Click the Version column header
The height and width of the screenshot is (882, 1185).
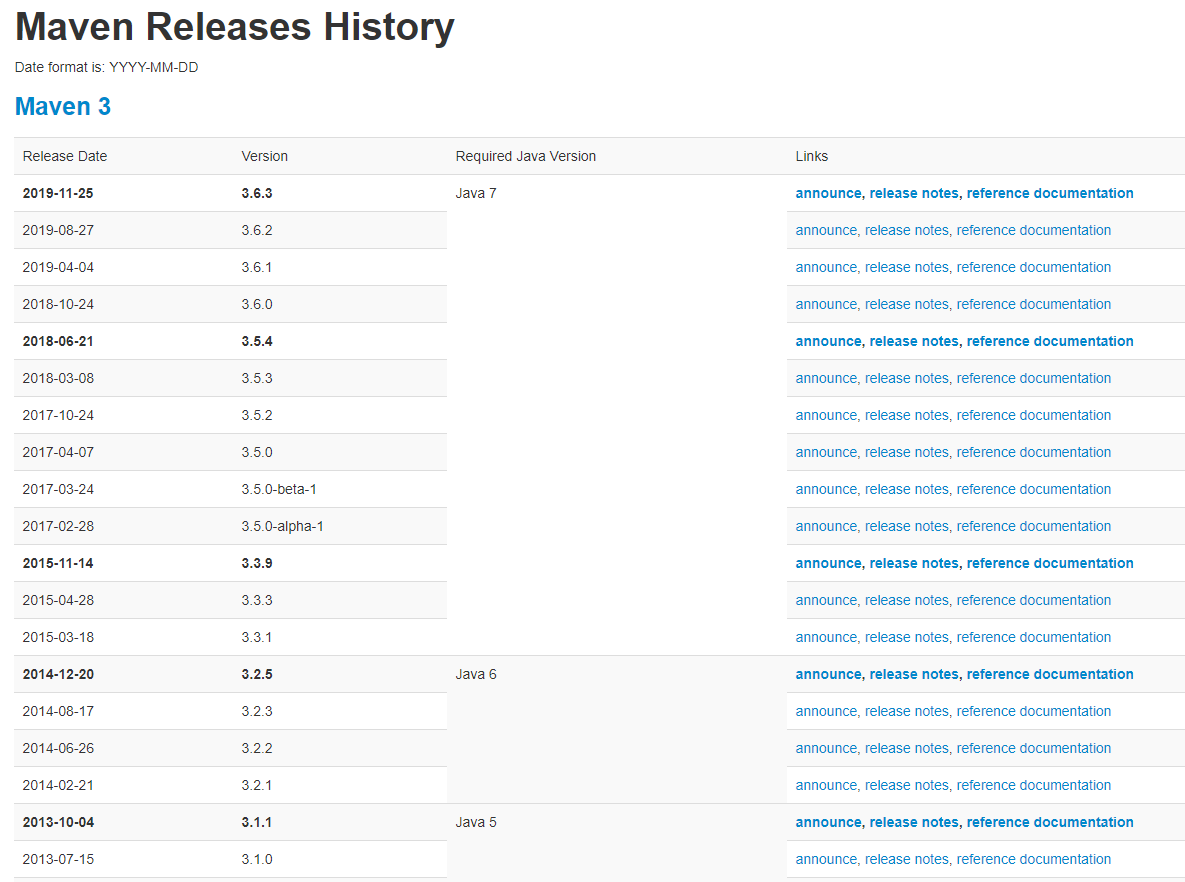340,156
